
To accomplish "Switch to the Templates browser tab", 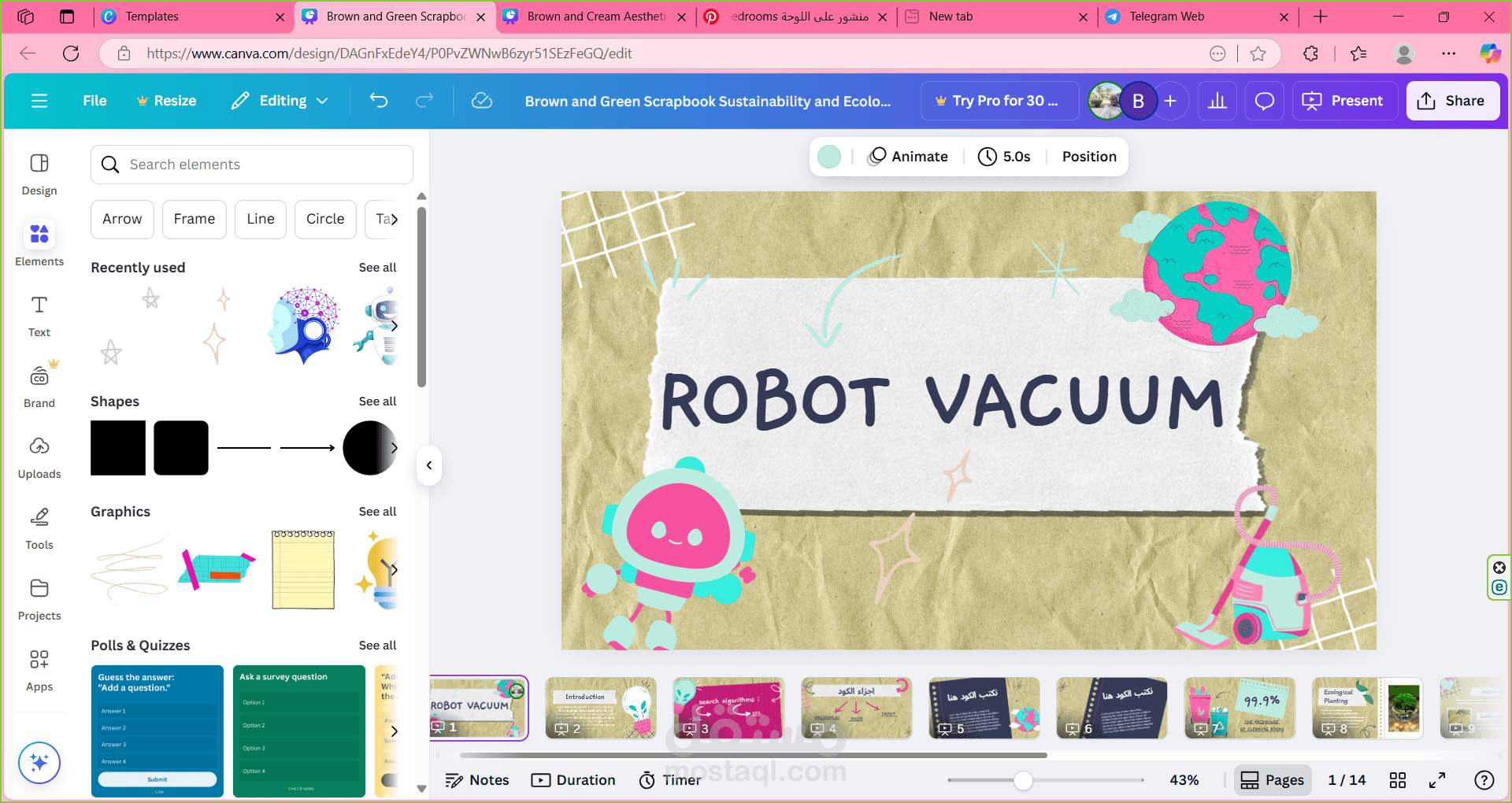I will [x=193, y=17].
